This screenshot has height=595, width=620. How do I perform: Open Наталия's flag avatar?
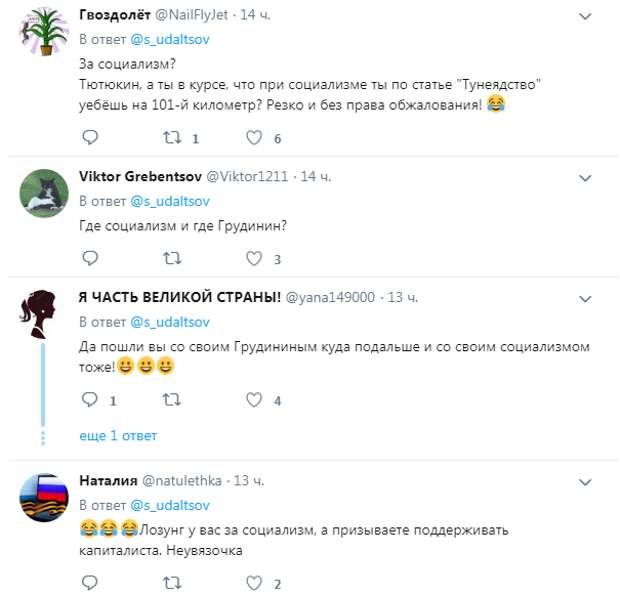tap(44, 498)
